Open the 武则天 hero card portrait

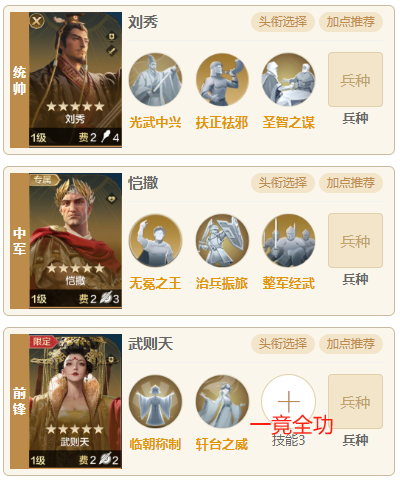pos(76,402)
